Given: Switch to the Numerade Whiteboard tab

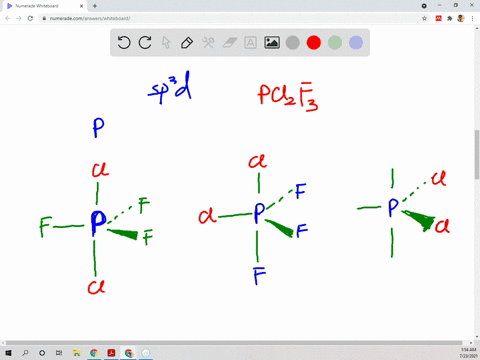Looking at the screenshot, I should 43,6.
